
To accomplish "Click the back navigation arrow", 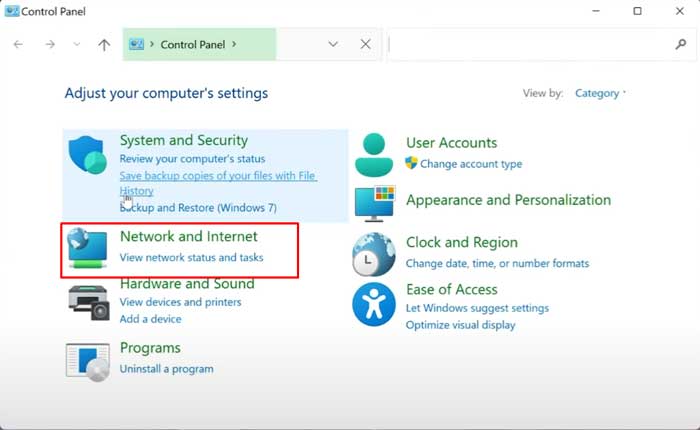I will (18, 45).
